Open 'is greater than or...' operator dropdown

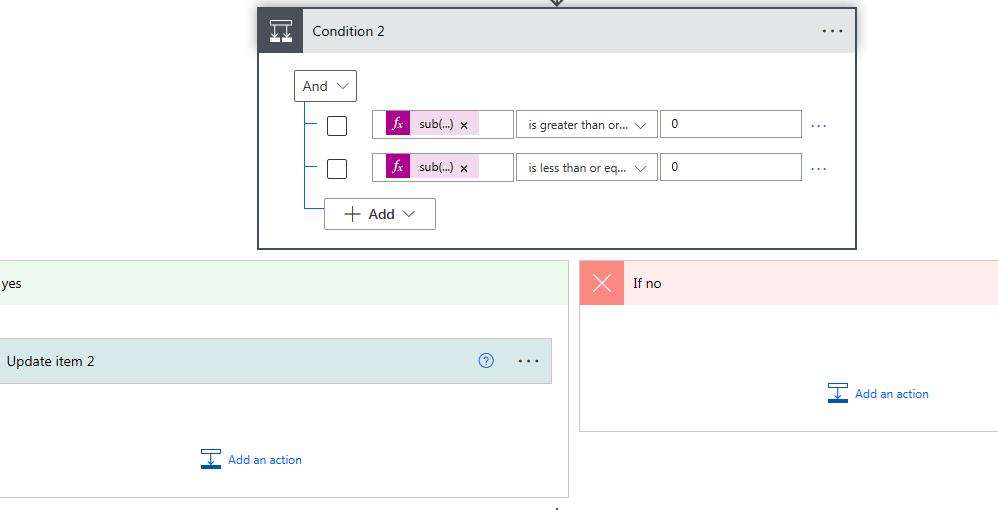[x=586, y=124]
